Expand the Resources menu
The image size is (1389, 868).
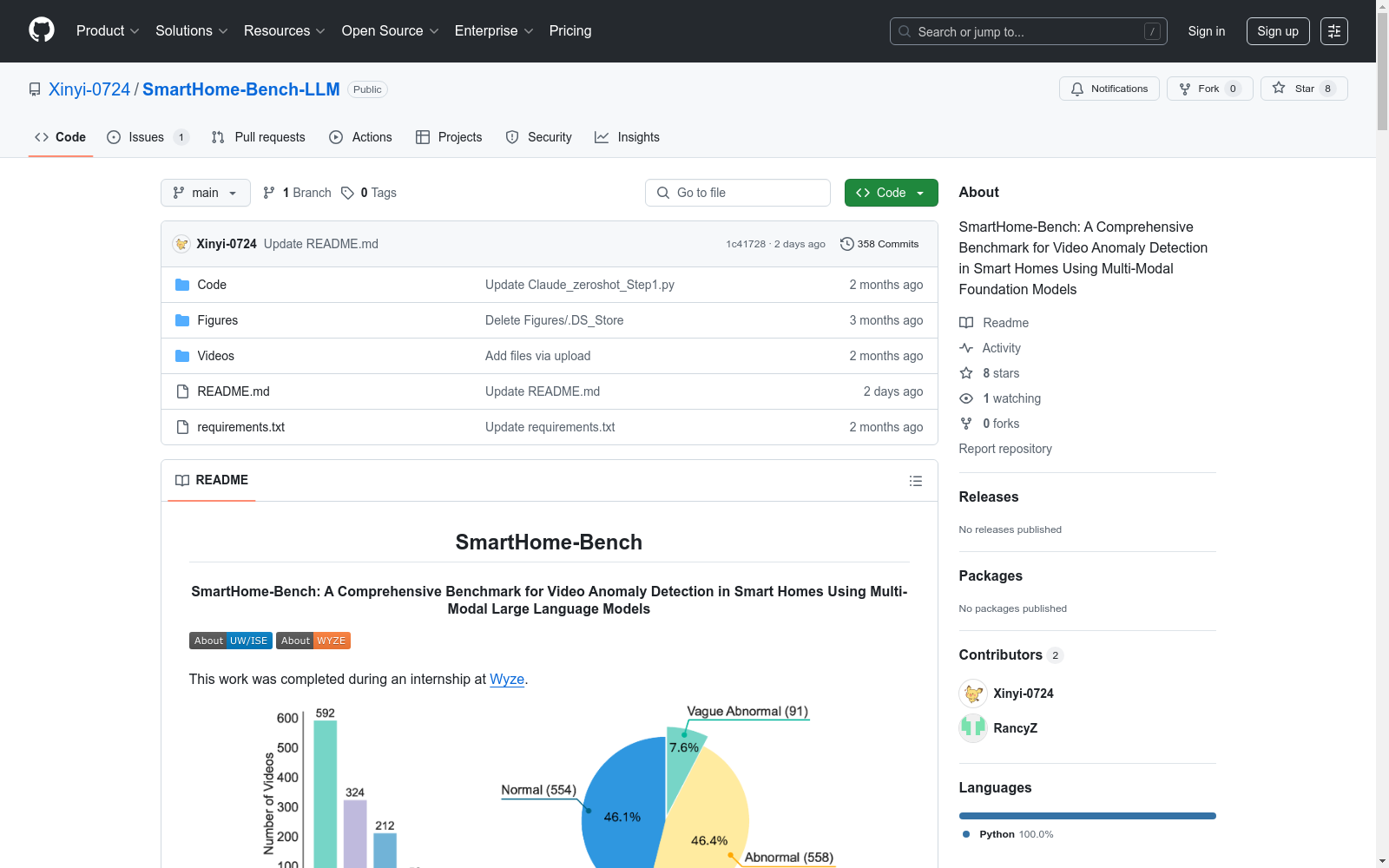285,30
